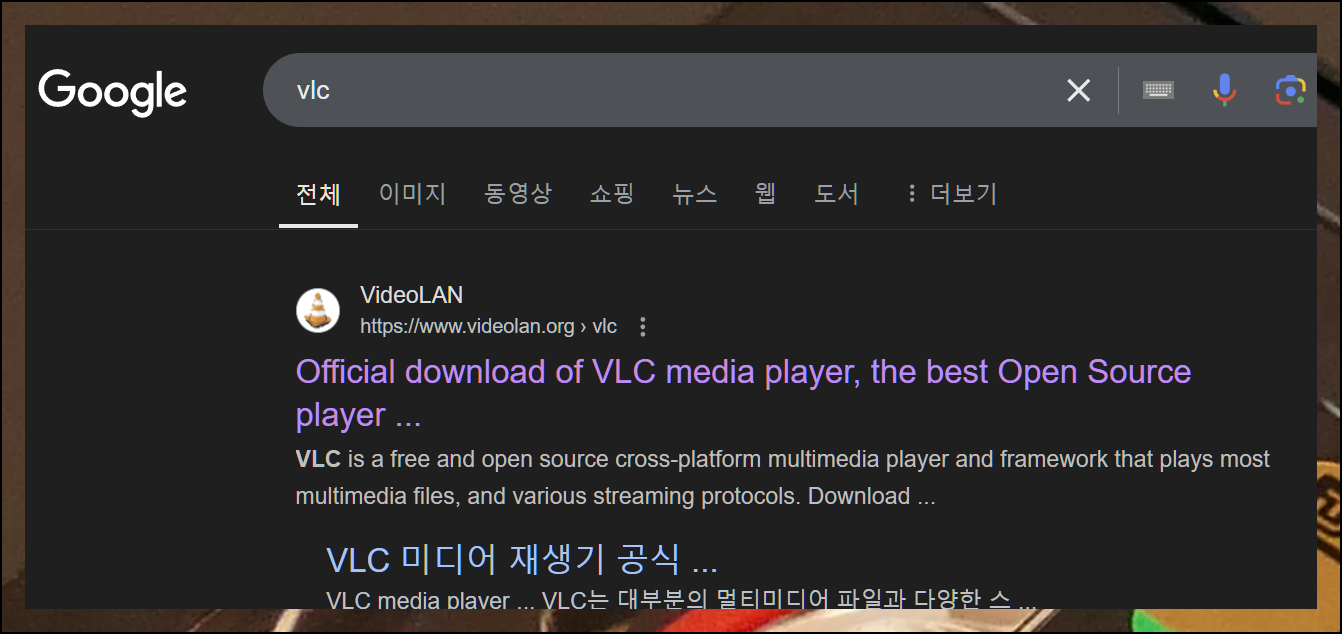This screenshot has width=1342, height=634.
Task: Switch to the 도서 tab
Action: point(836,194)
